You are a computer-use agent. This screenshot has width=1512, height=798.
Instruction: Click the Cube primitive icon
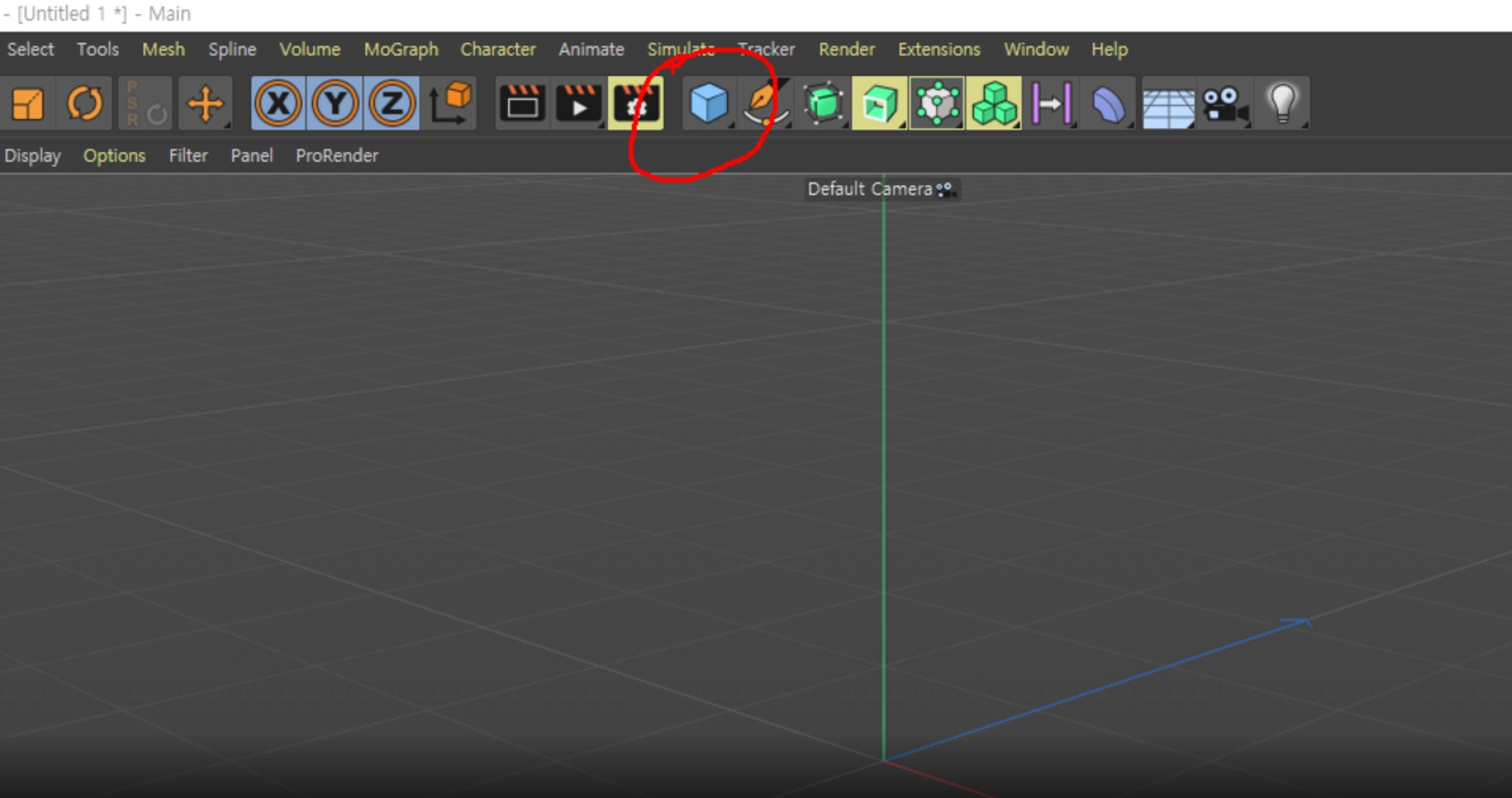coord(708,103)
